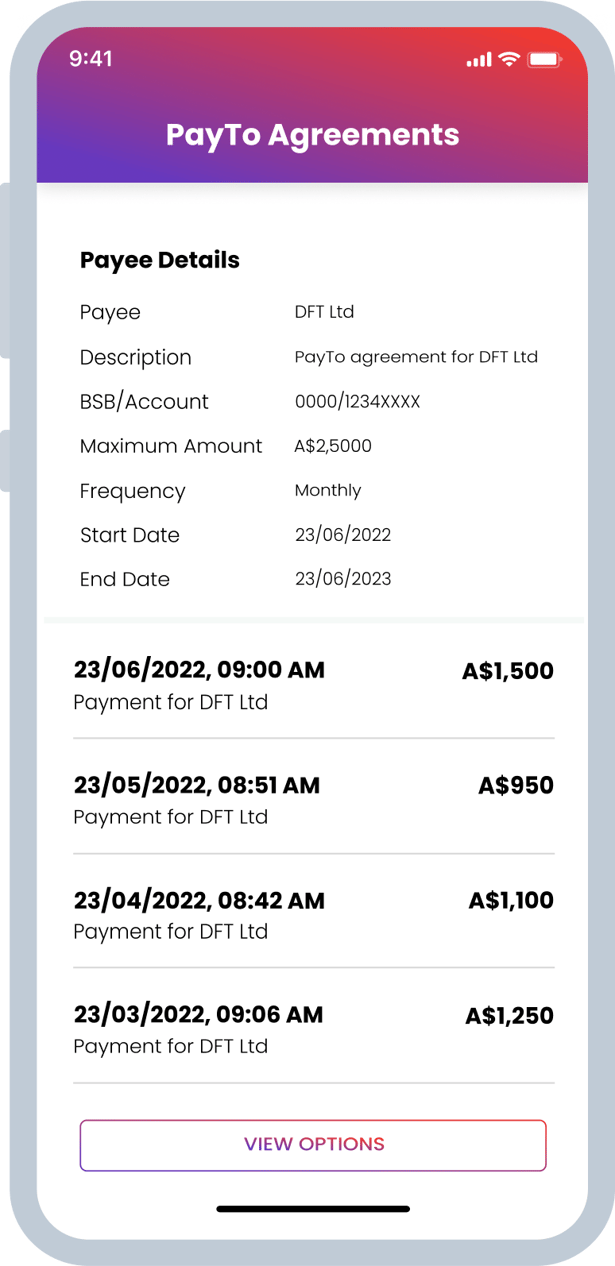Select the Maximum Amount value A$2,5000
The height and width of the screenshot is (1266, 615).
[333, 445]
